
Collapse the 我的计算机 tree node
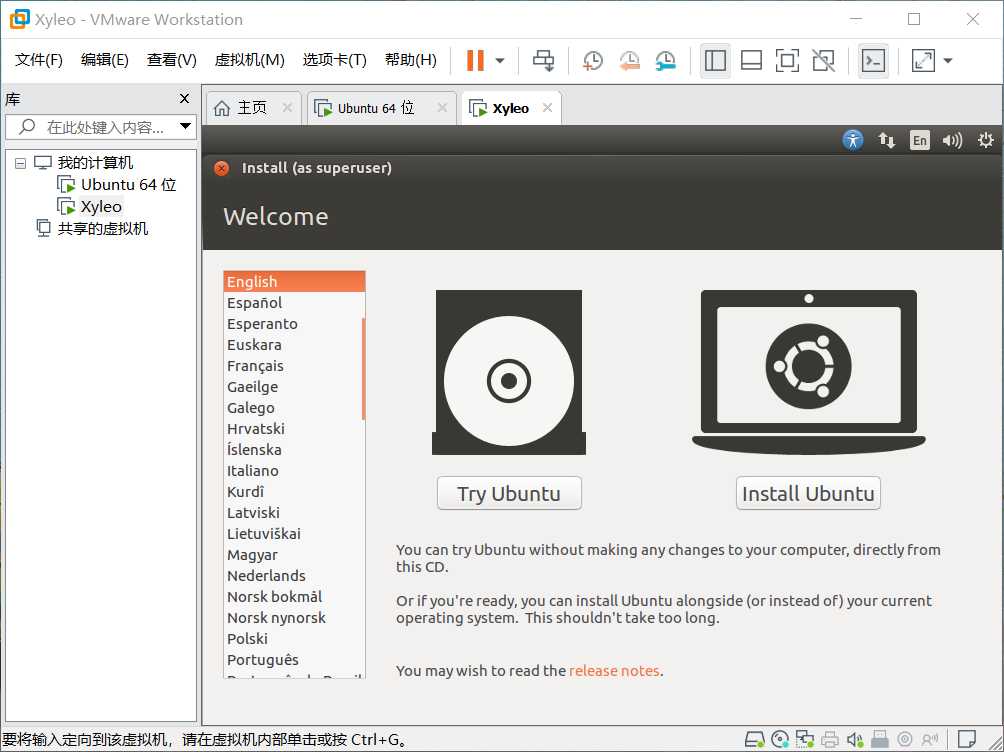coord(20,163)
